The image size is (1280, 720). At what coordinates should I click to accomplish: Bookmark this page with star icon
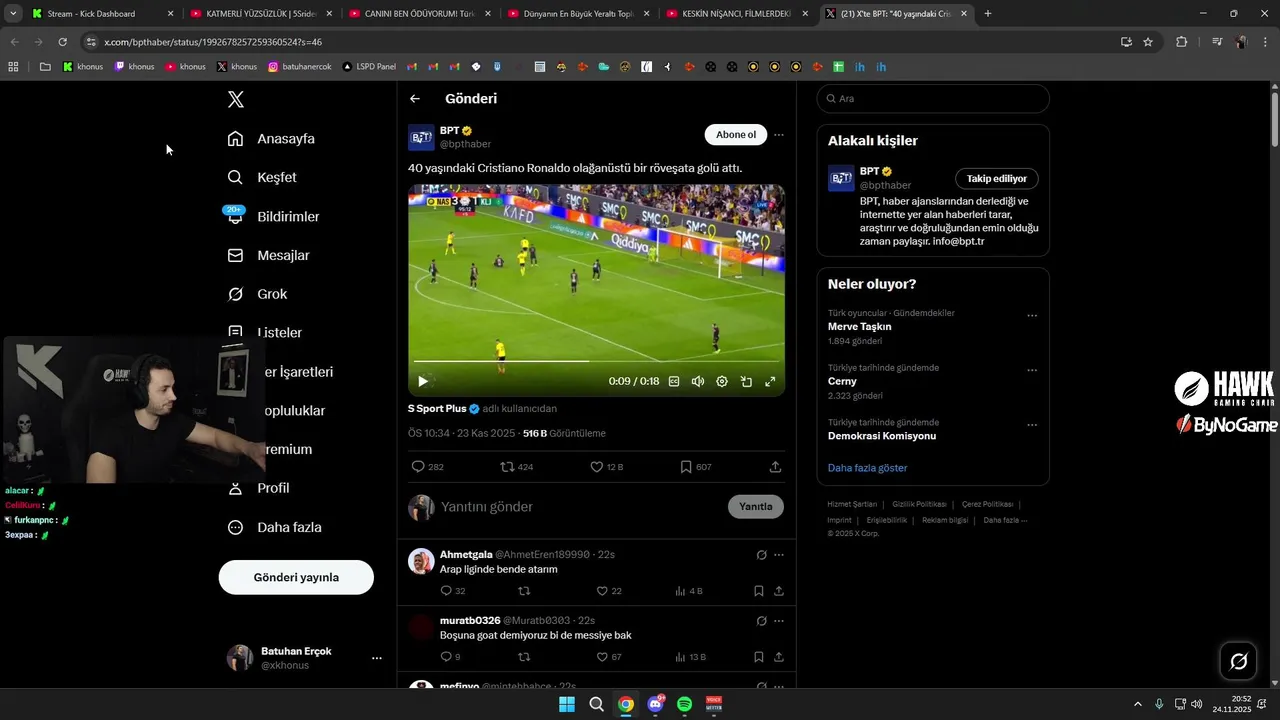[1148, 42]
